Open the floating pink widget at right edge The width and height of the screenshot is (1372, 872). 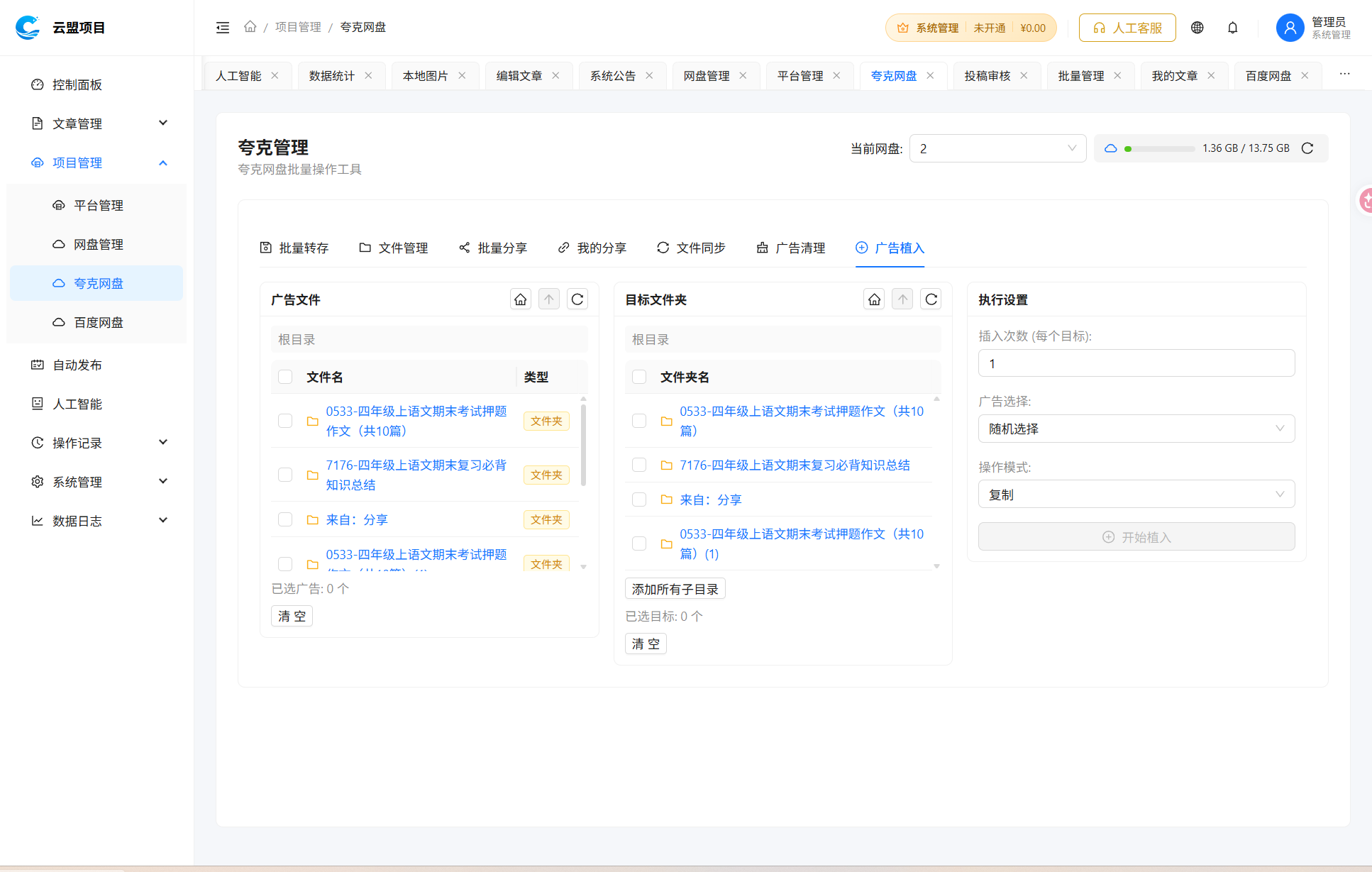click(1365, 200)
